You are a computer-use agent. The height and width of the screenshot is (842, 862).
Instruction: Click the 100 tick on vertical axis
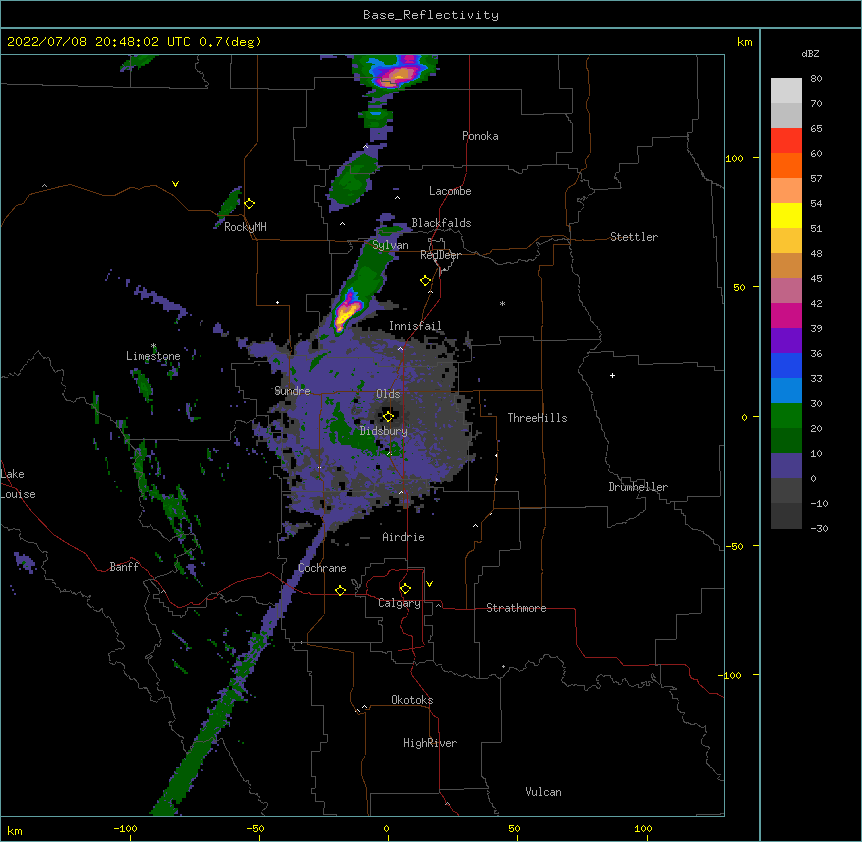[734, 159]
